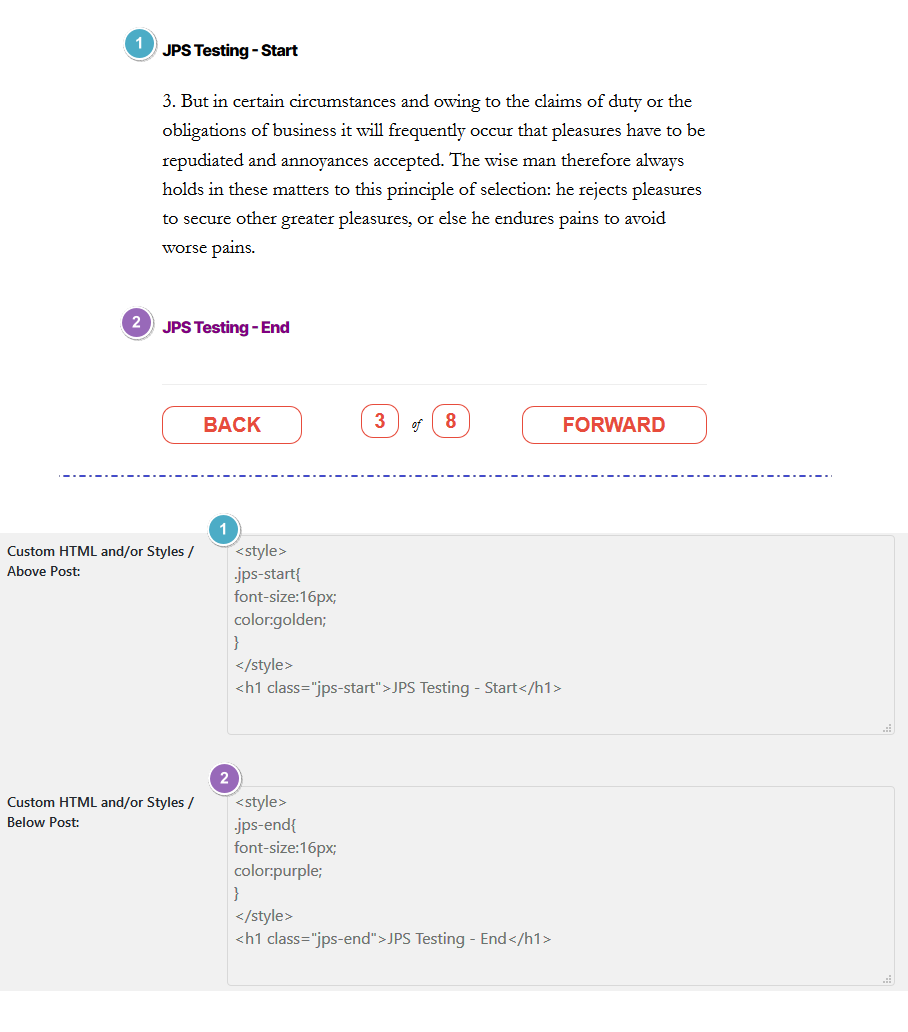Screen dimensions: 908x1032
Task: Click the resize handle of Below Post textarea
Action: click(888, 979)
